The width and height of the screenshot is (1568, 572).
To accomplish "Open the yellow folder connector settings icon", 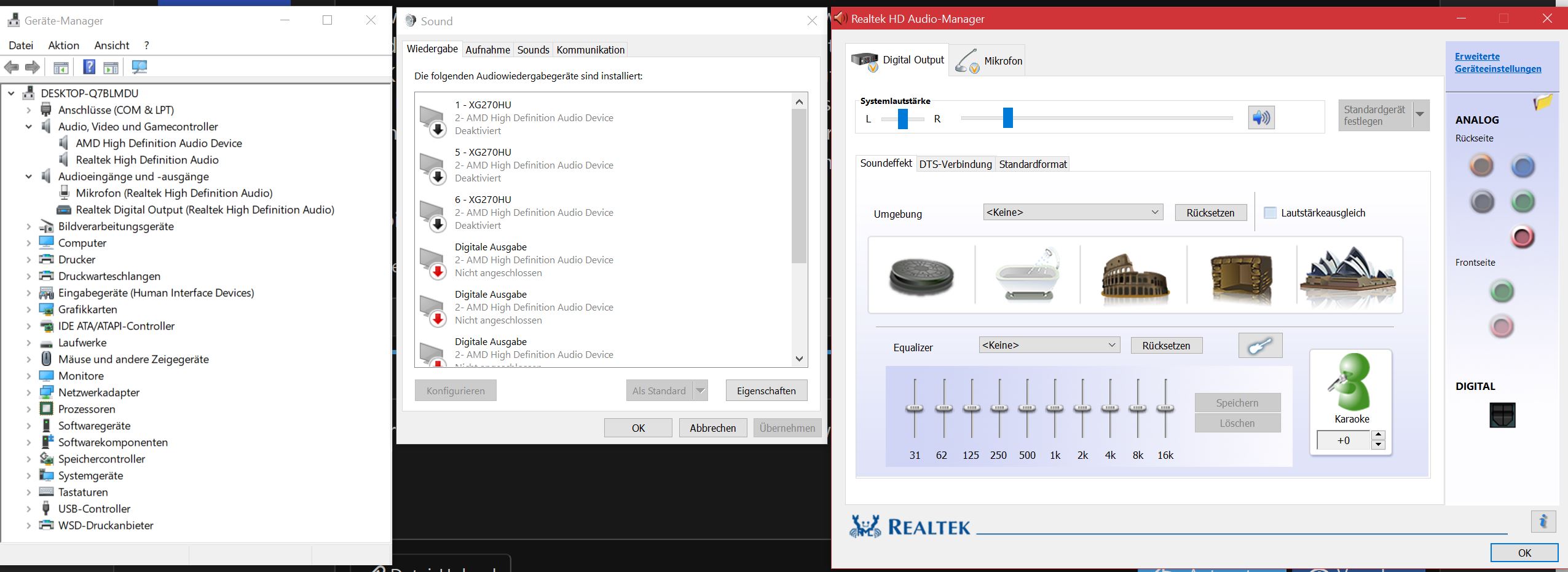I will click(1543, 102).
